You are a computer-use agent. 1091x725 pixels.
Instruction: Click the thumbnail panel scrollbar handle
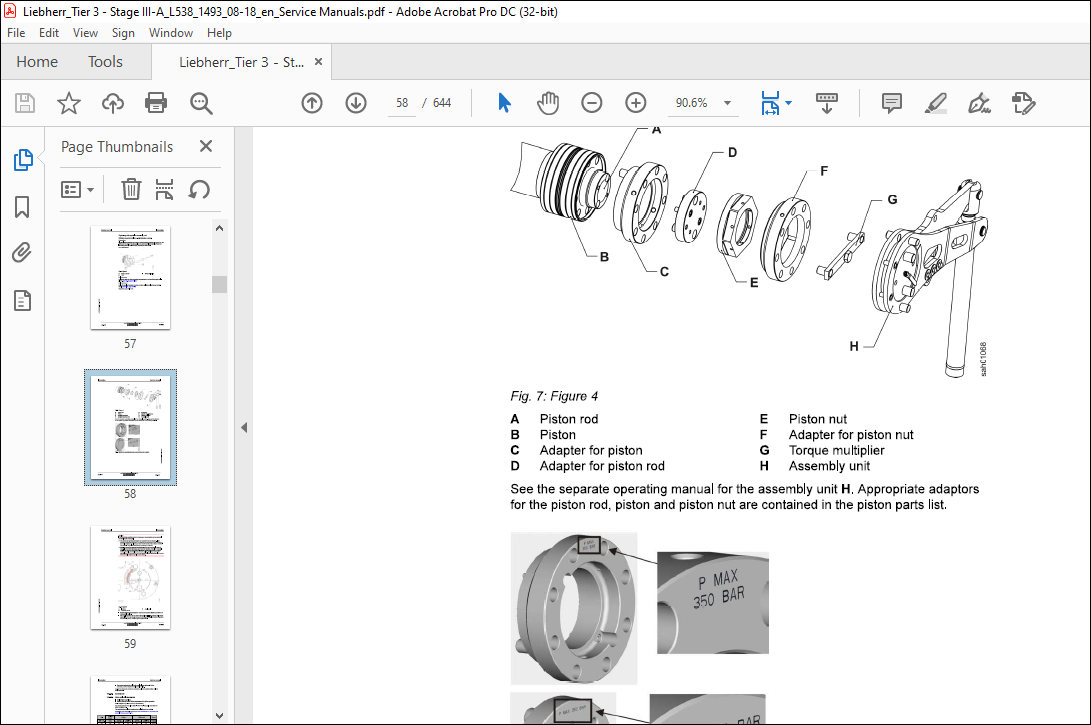219,284
